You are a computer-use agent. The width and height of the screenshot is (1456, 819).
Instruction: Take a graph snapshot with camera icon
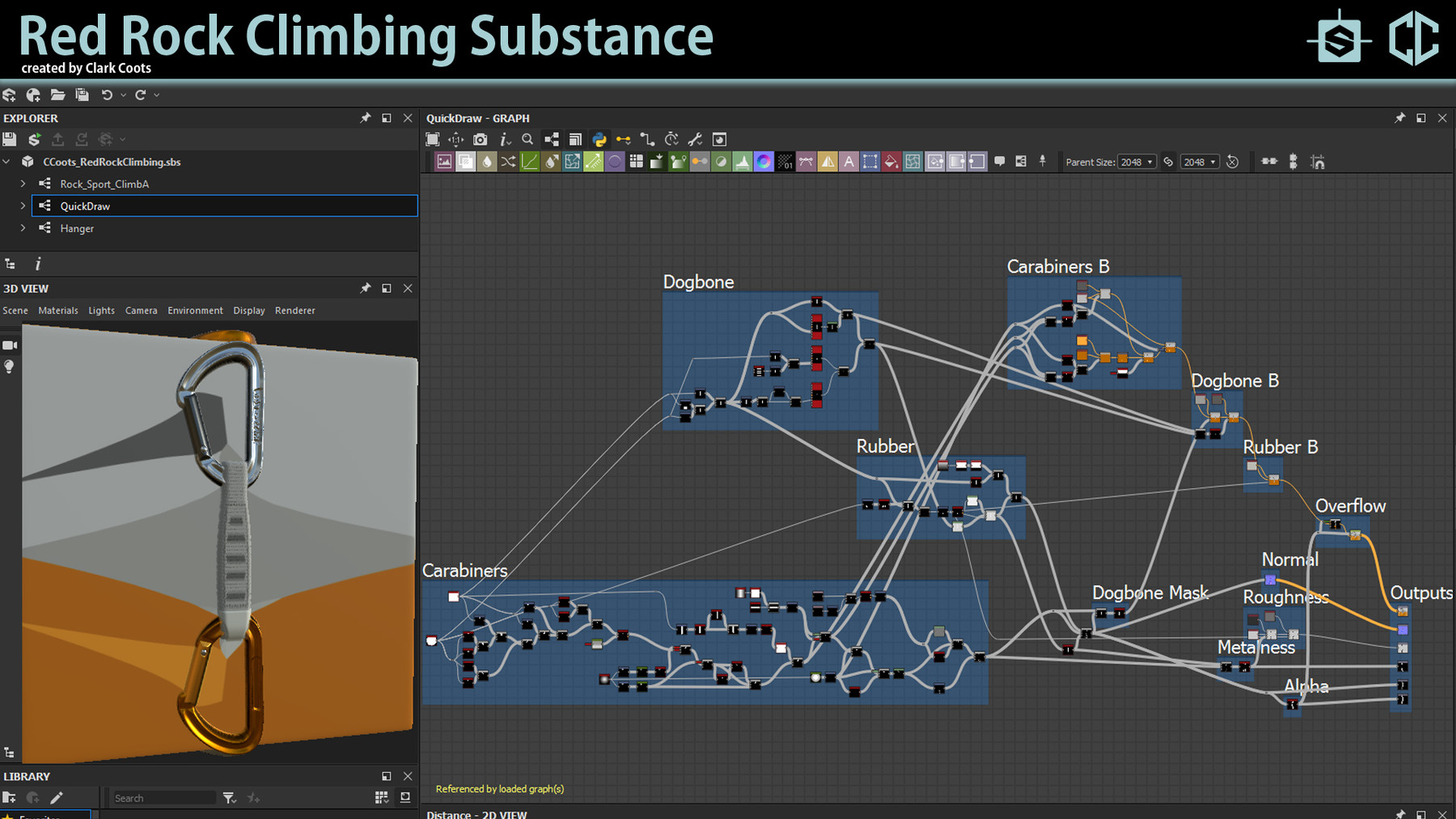point(480,140)
